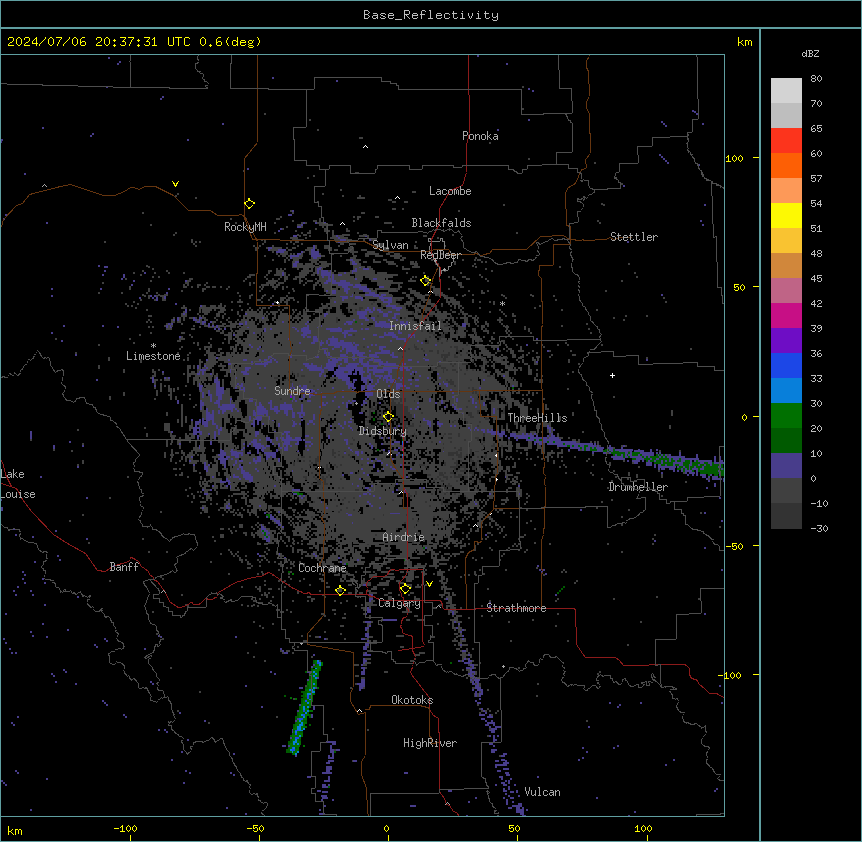The height and width of the screenshot is (842, 862).
Task: Click the yellow marker near RedDeer
Action: click(426, 281)
